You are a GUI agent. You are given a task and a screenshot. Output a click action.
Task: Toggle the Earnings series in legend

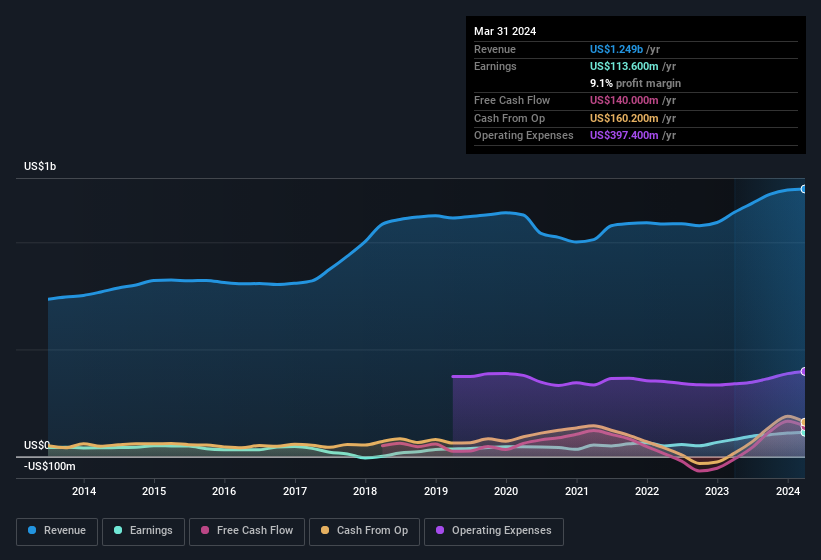click(x=143, y=531)
